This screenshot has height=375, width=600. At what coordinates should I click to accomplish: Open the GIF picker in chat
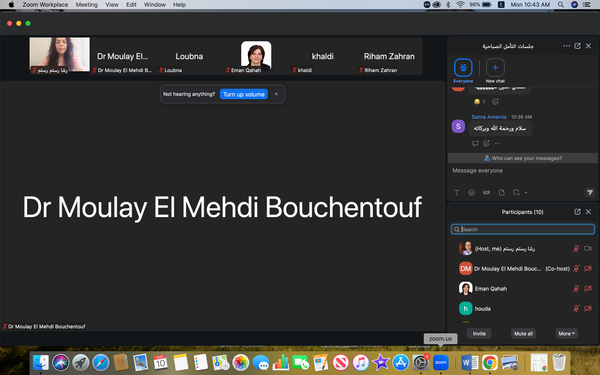tap(486, 192)
